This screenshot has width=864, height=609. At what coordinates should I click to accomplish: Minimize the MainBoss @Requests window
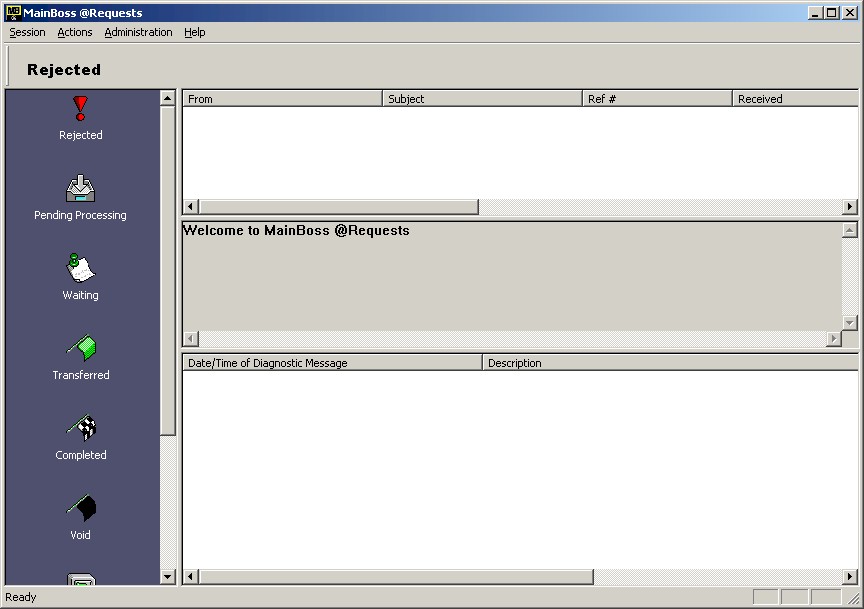click(815, 13)
